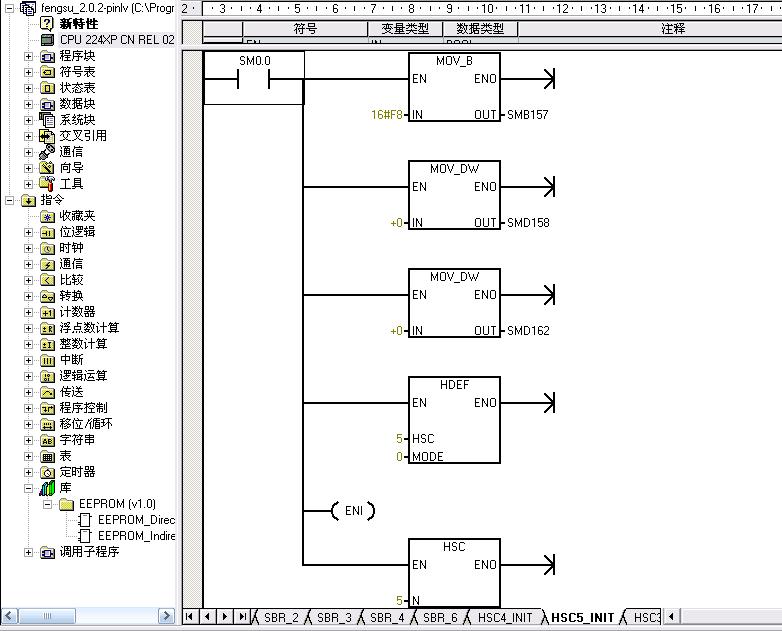Switch to the SBR_2 tab

(x=281, y=617)
